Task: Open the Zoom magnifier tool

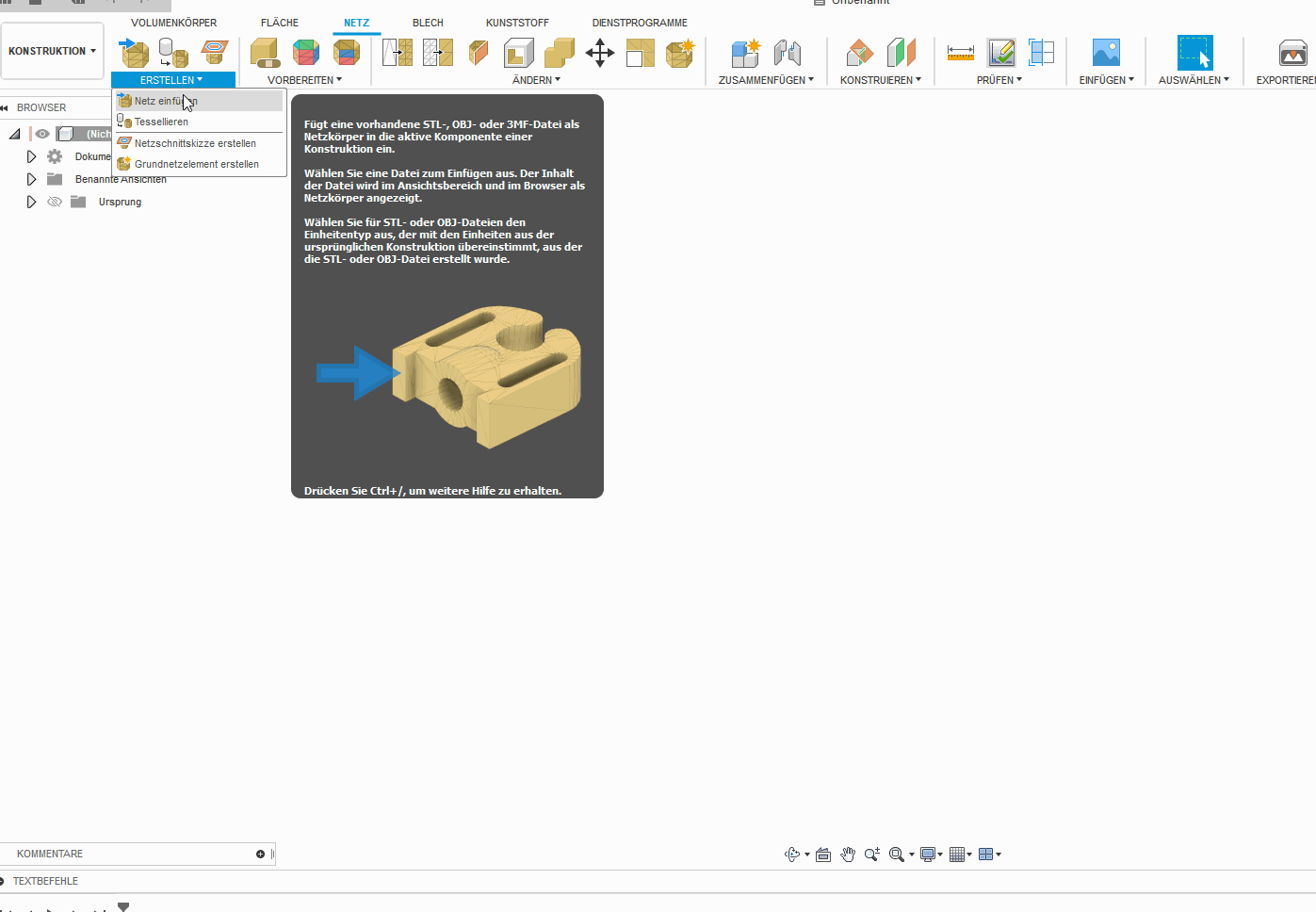Action: click(x=871, y=854)
